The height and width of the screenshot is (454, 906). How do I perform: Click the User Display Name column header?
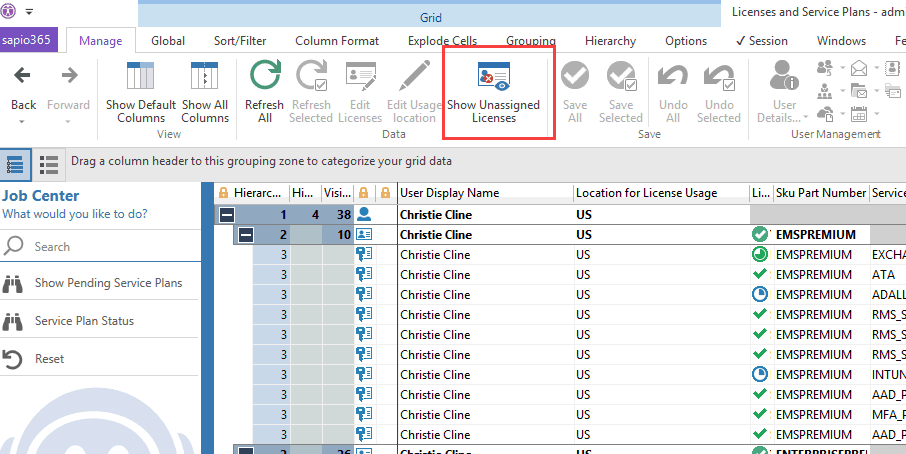tap(484, 192)
